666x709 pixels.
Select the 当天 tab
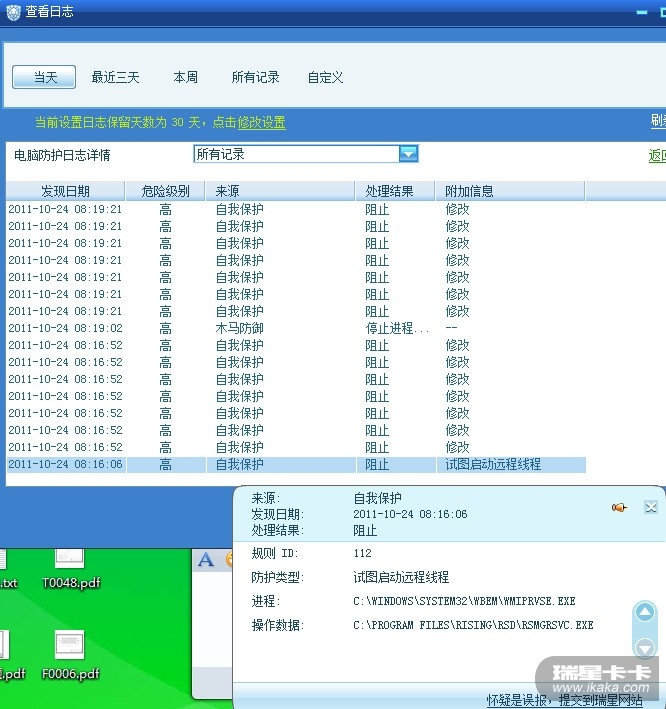(x=44, y=77)
